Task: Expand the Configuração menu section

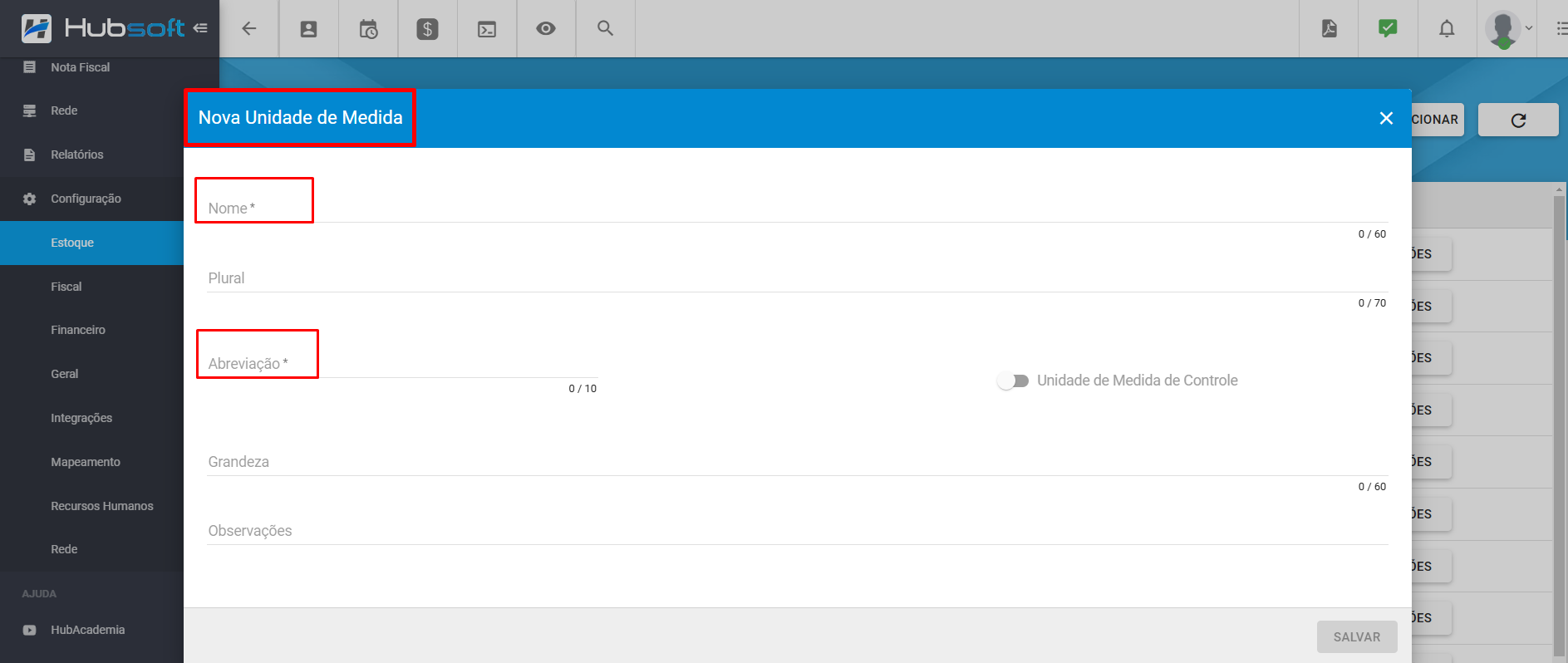Action: click(x=86, y=199)
